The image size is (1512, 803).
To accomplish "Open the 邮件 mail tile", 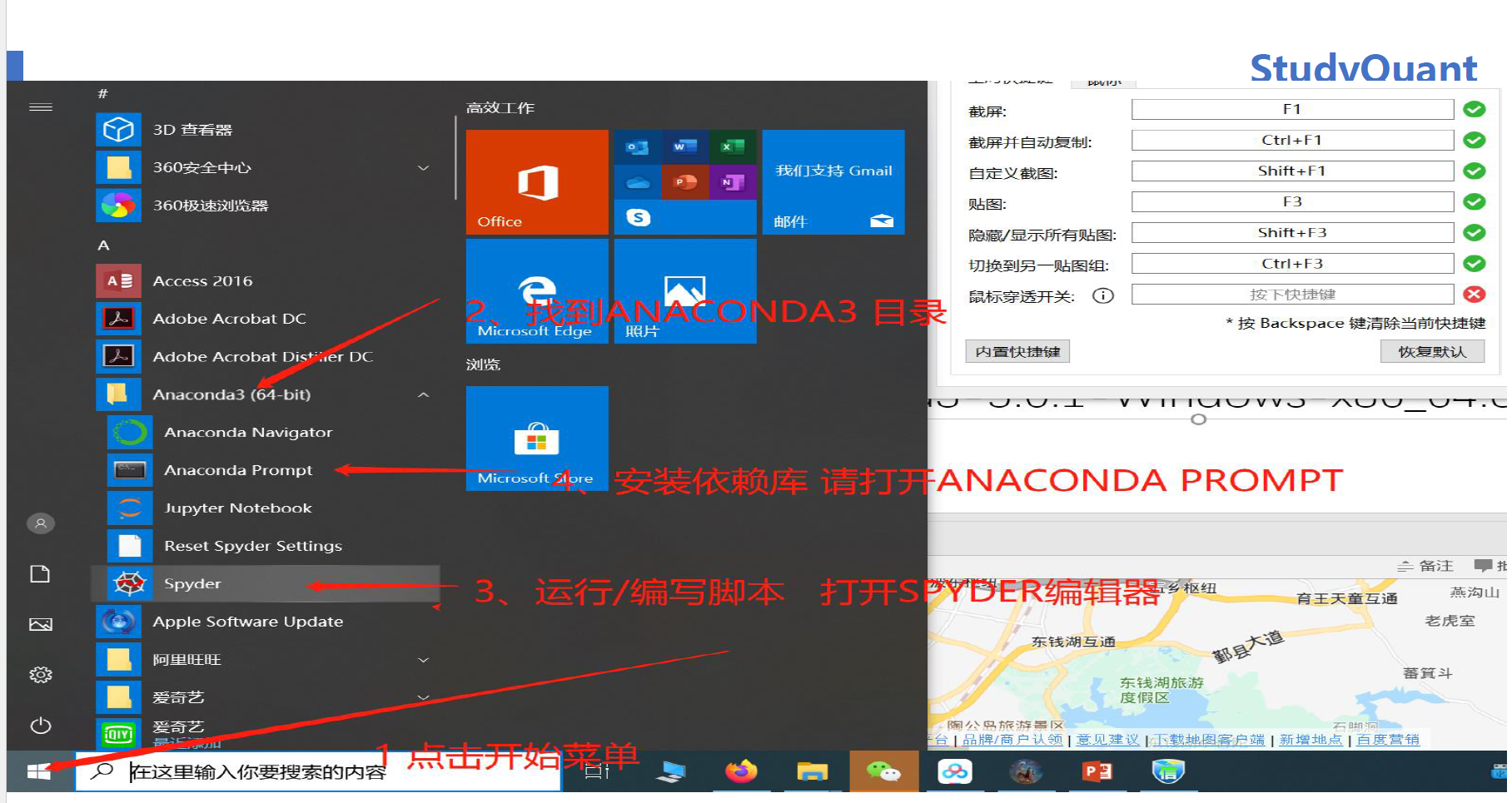I will tap(833, 182).
